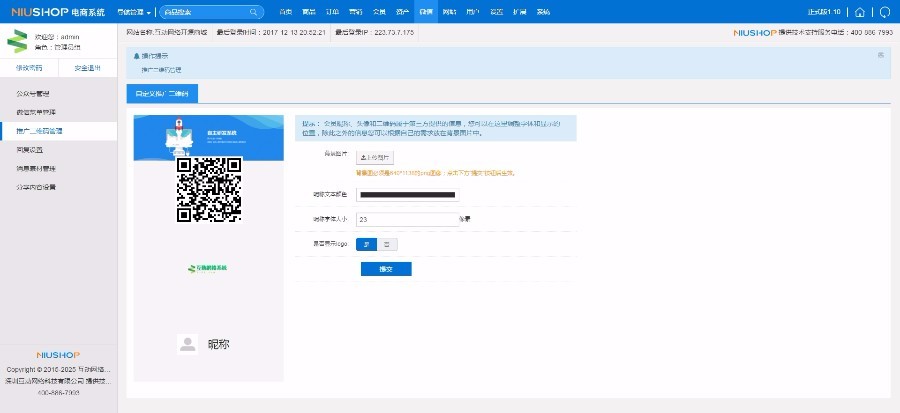The height and width of the screenshot is (413, 900).
Task: Open 系统 in top navigation
Action: tap(543, 12)
